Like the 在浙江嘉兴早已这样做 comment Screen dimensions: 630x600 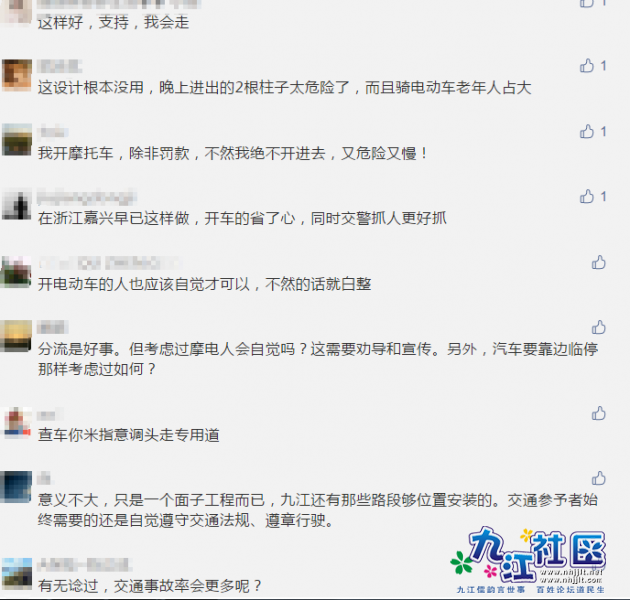pyautogui.click(x=587, y=197)
